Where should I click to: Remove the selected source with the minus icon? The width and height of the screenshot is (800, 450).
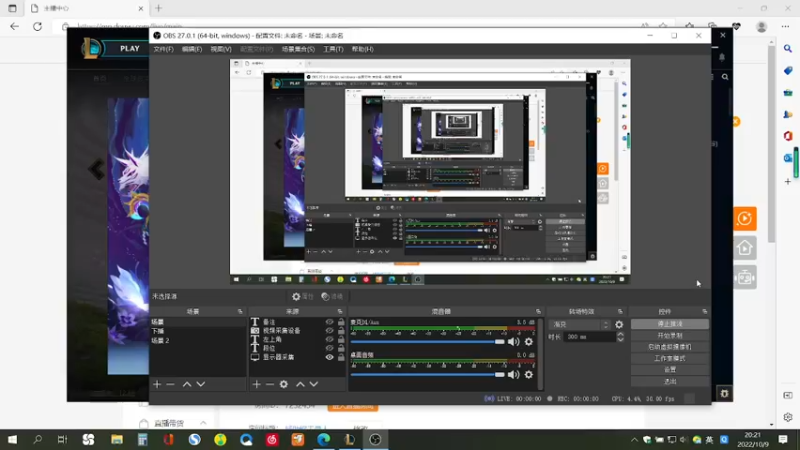270,384
